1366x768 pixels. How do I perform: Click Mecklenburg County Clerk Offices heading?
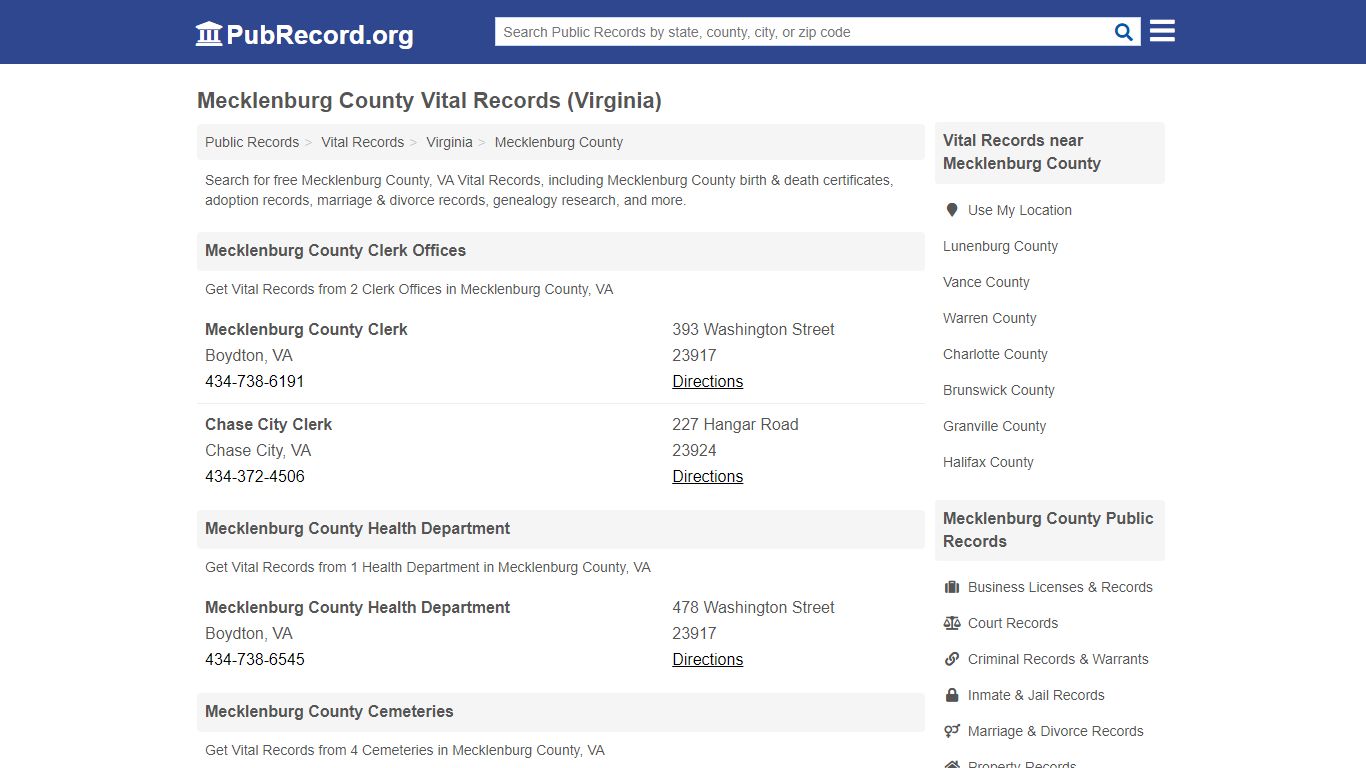pyautogui.click(x=335, y=250)
